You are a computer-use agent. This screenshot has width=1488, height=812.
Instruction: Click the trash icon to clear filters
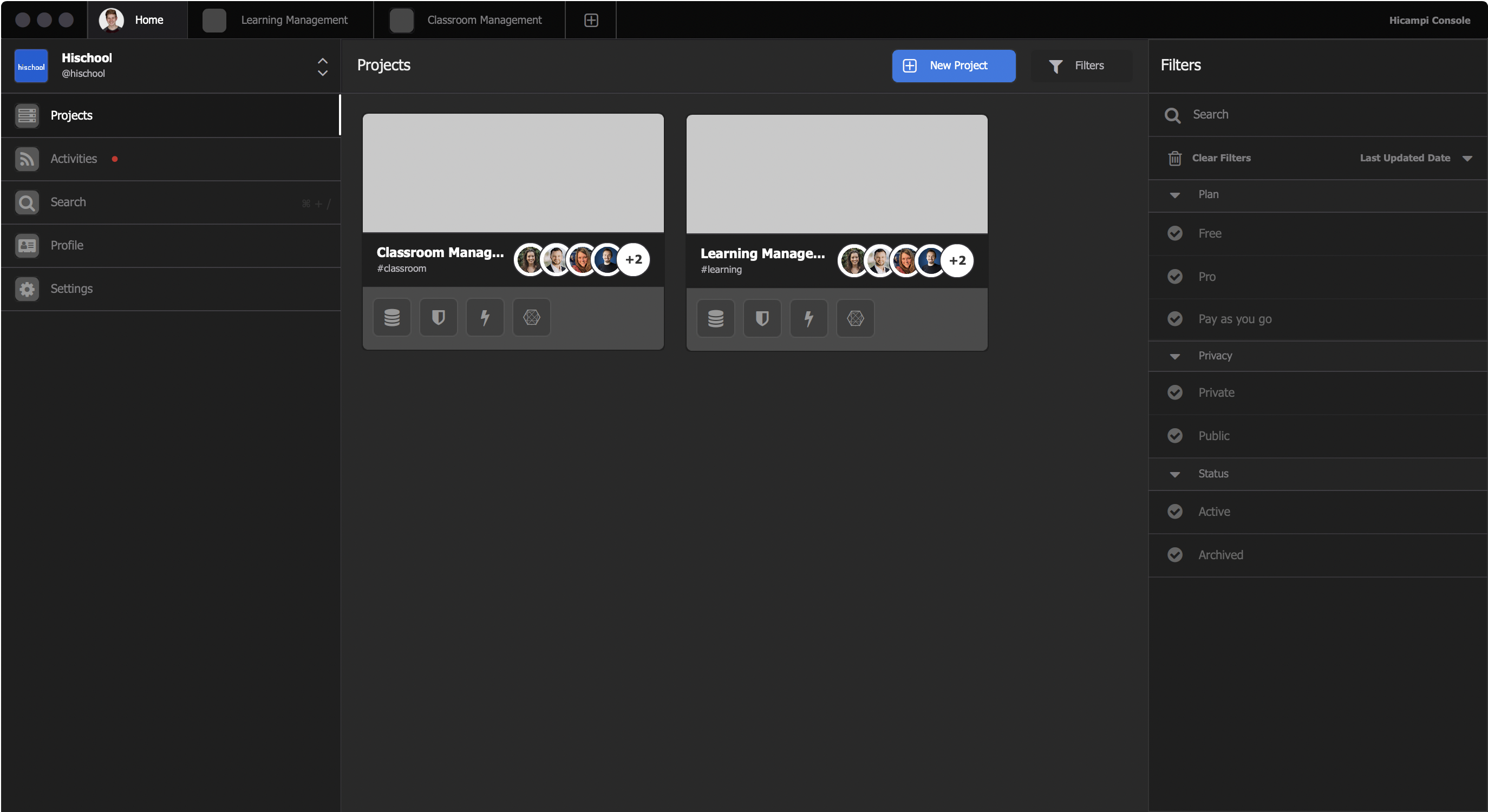coord(1174,158)
